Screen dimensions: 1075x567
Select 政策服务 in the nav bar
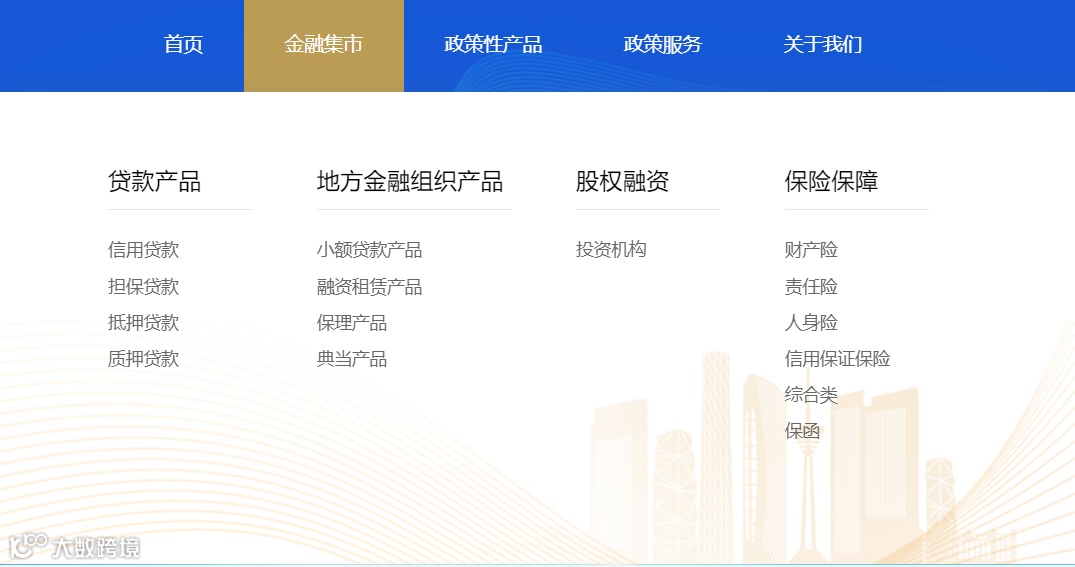coord(662,45)
